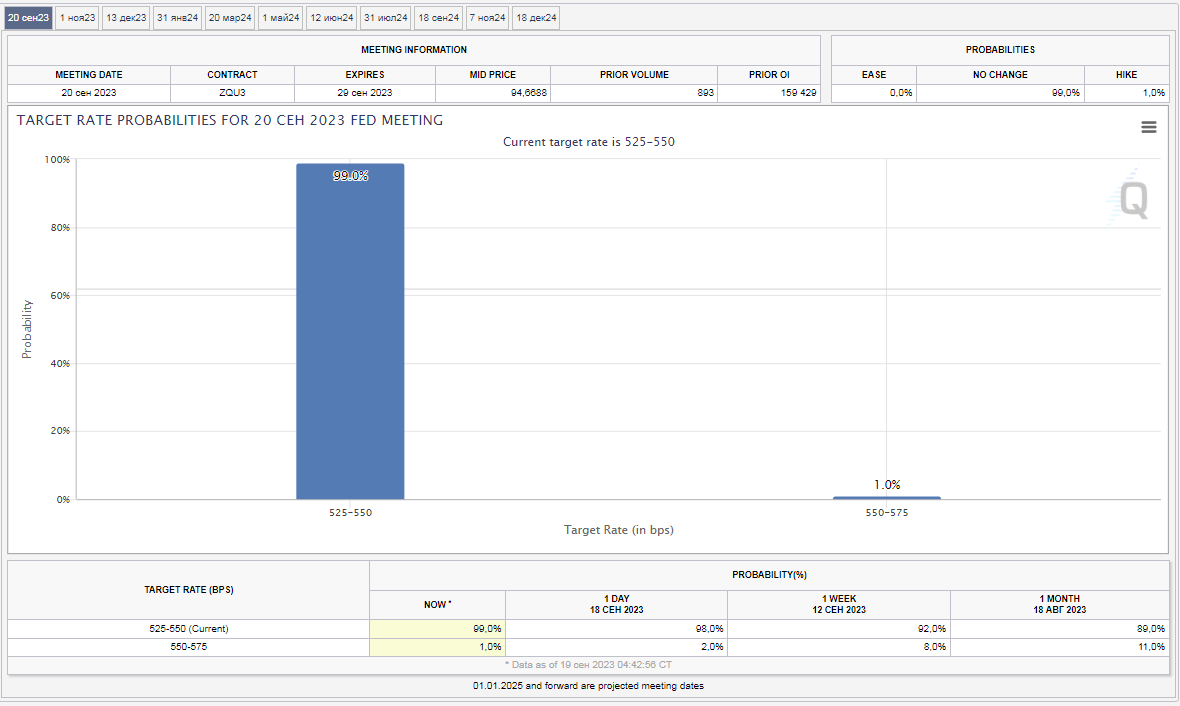Click the mid price value 94,6688
1180x706 pixels.
click(529, 93)
